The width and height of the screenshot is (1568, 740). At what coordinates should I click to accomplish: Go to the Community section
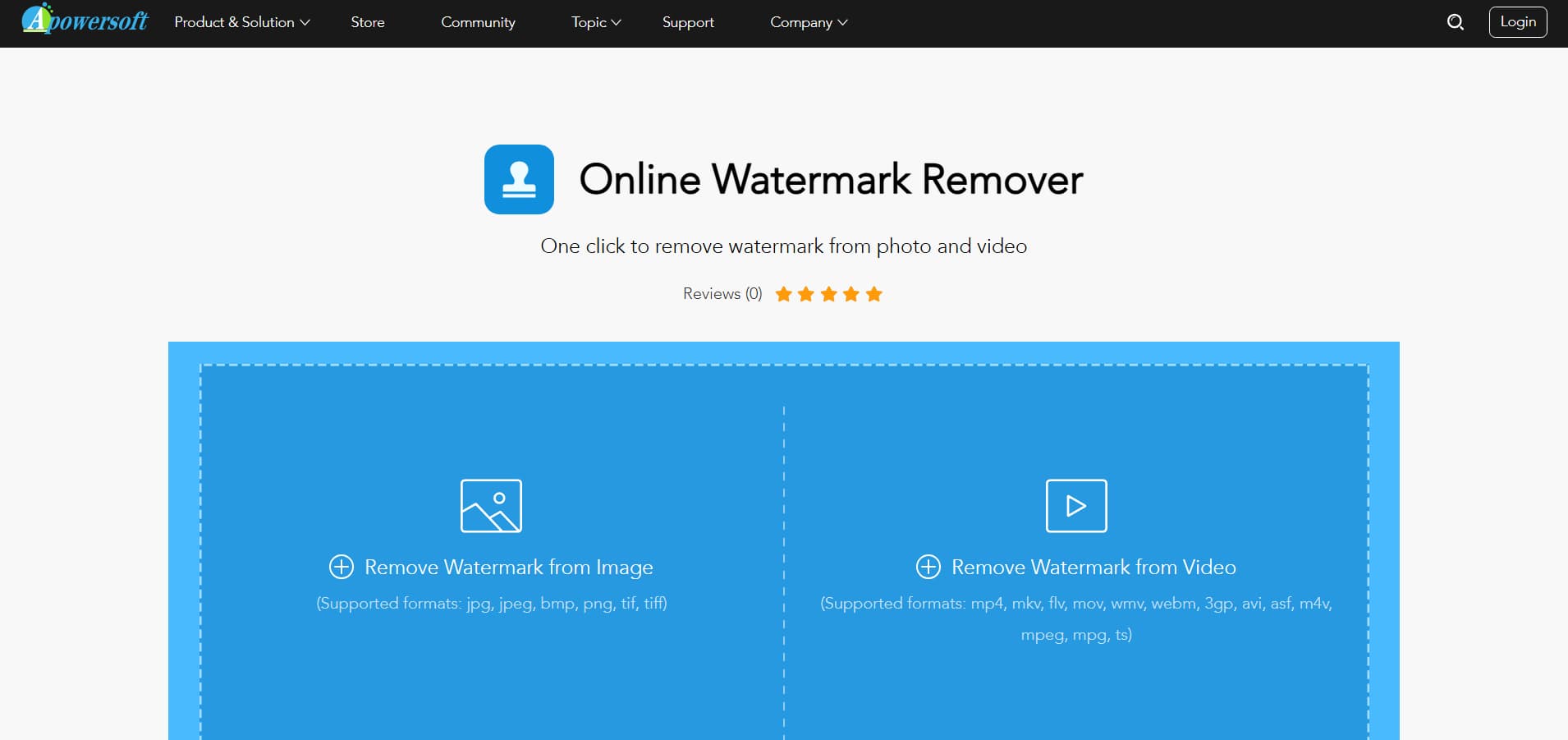click(x=479, y=22)
